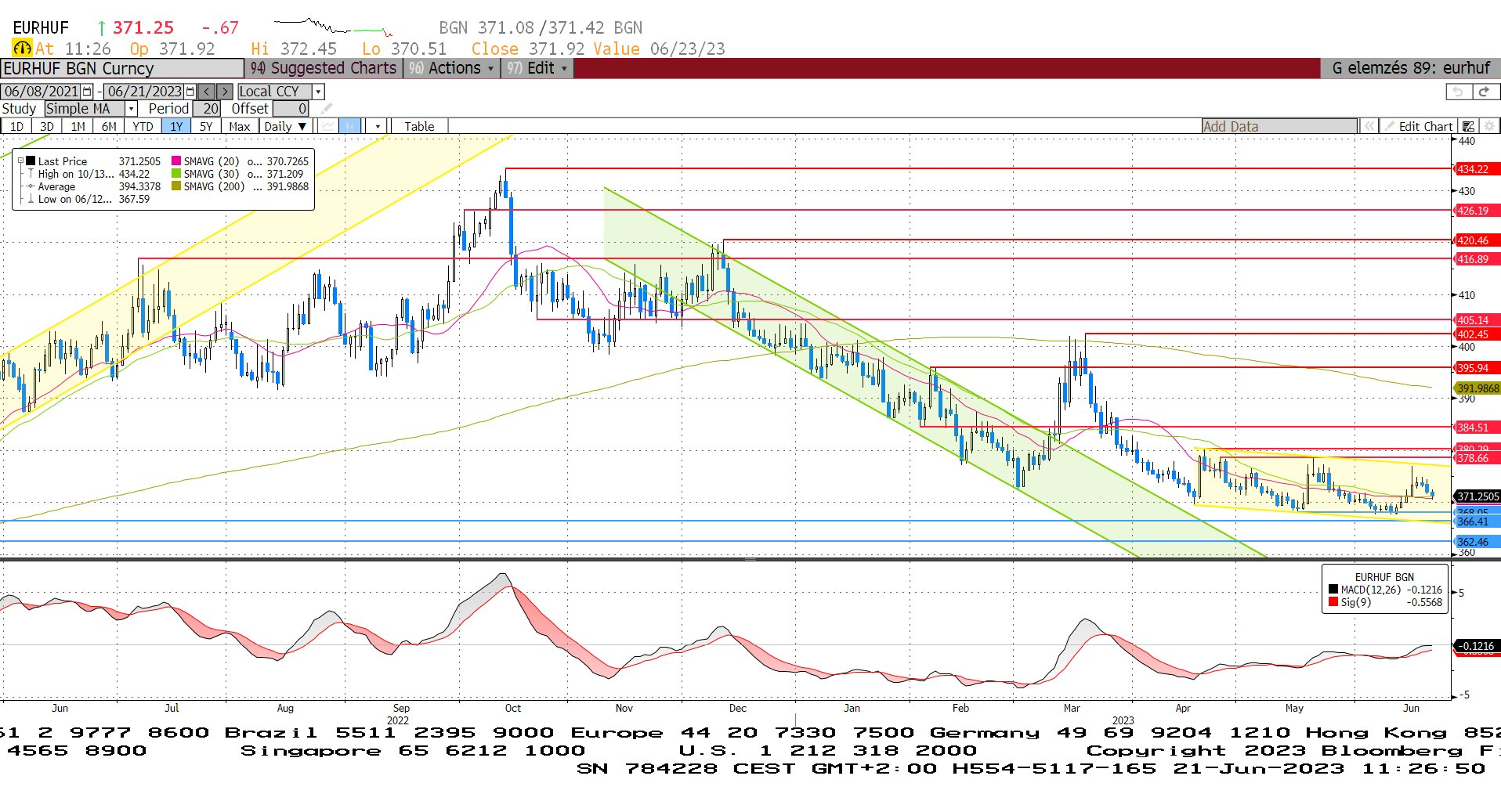Open the Edit dropdown menu
The image size is (1501, 812).
tap(537, 68)
